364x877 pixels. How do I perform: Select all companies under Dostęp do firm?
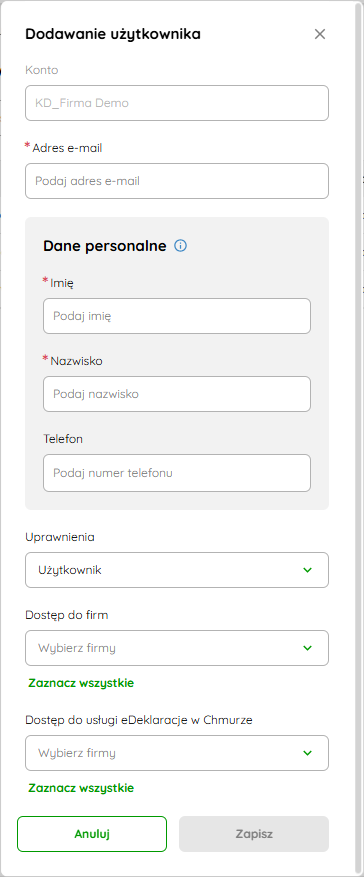click(81, 683)
